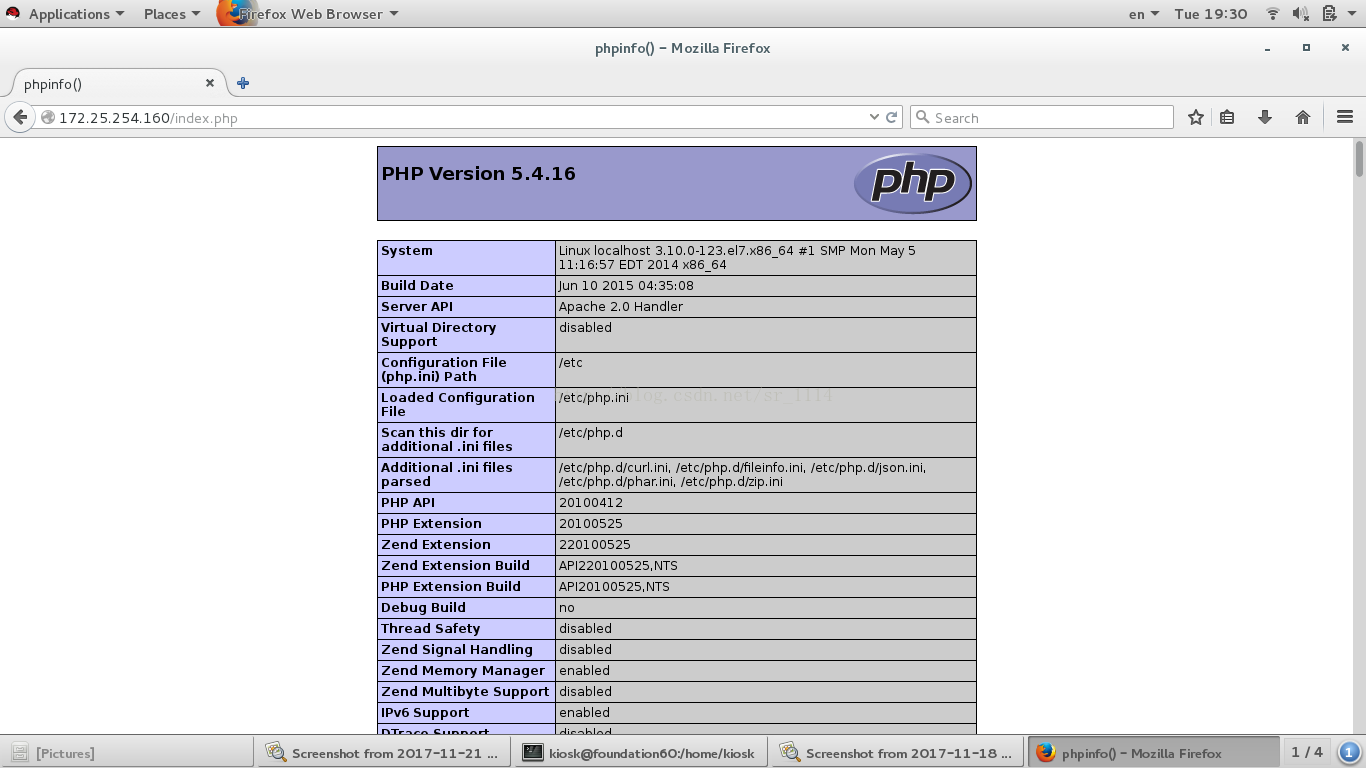The height and width of the screenshot is (768, 1366).
Task: Click the wireless network status icon
Action: [x=1273, y=14]
